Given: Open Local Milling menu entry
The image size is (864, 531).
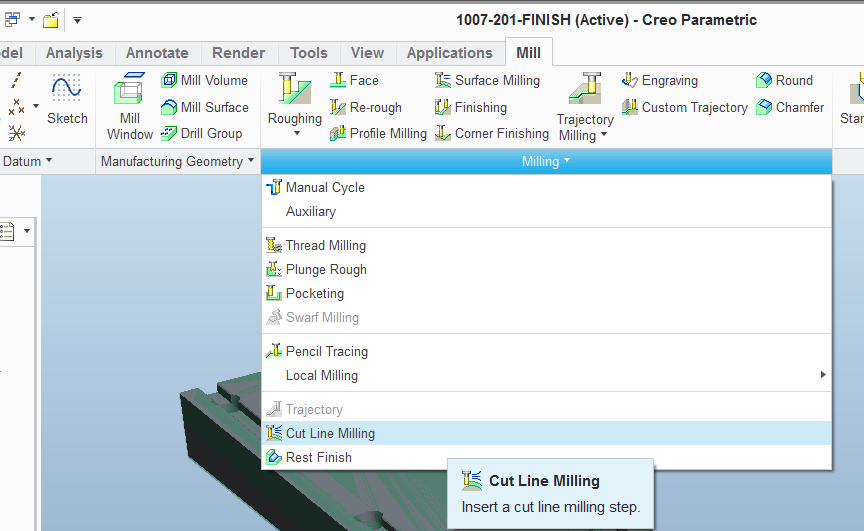Looking at the screenshot, I should 546,376.
